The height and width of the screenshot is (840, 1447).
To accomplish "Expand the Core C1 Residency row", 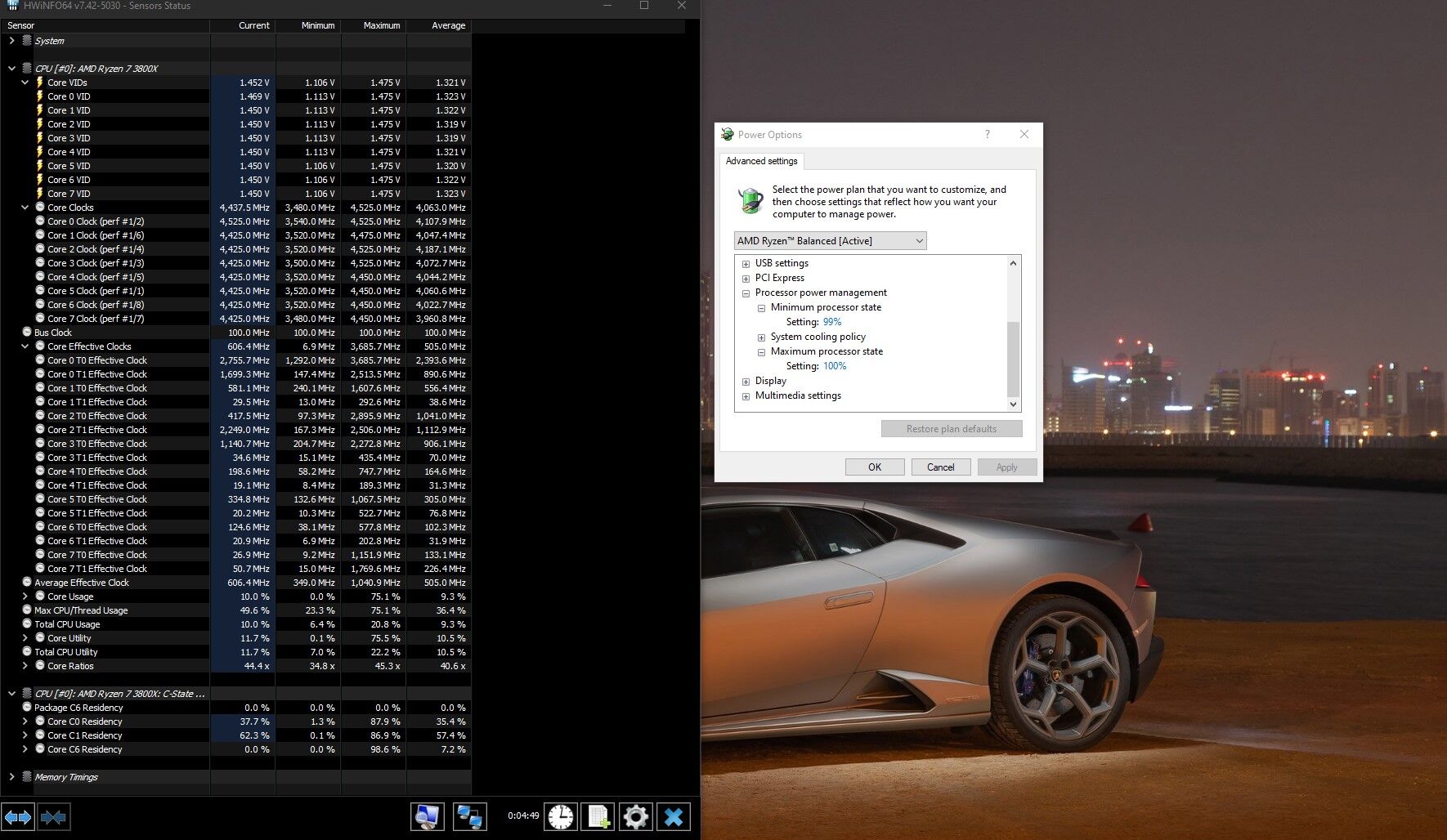I will [25, 735].
